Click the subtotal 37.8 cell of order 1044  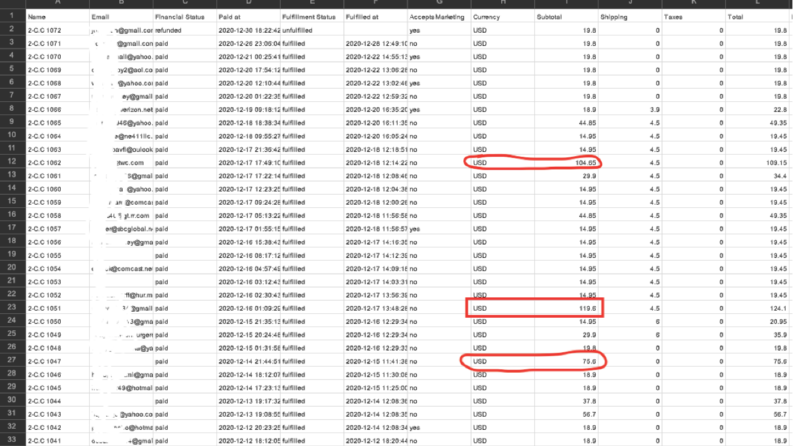[566, 401]
